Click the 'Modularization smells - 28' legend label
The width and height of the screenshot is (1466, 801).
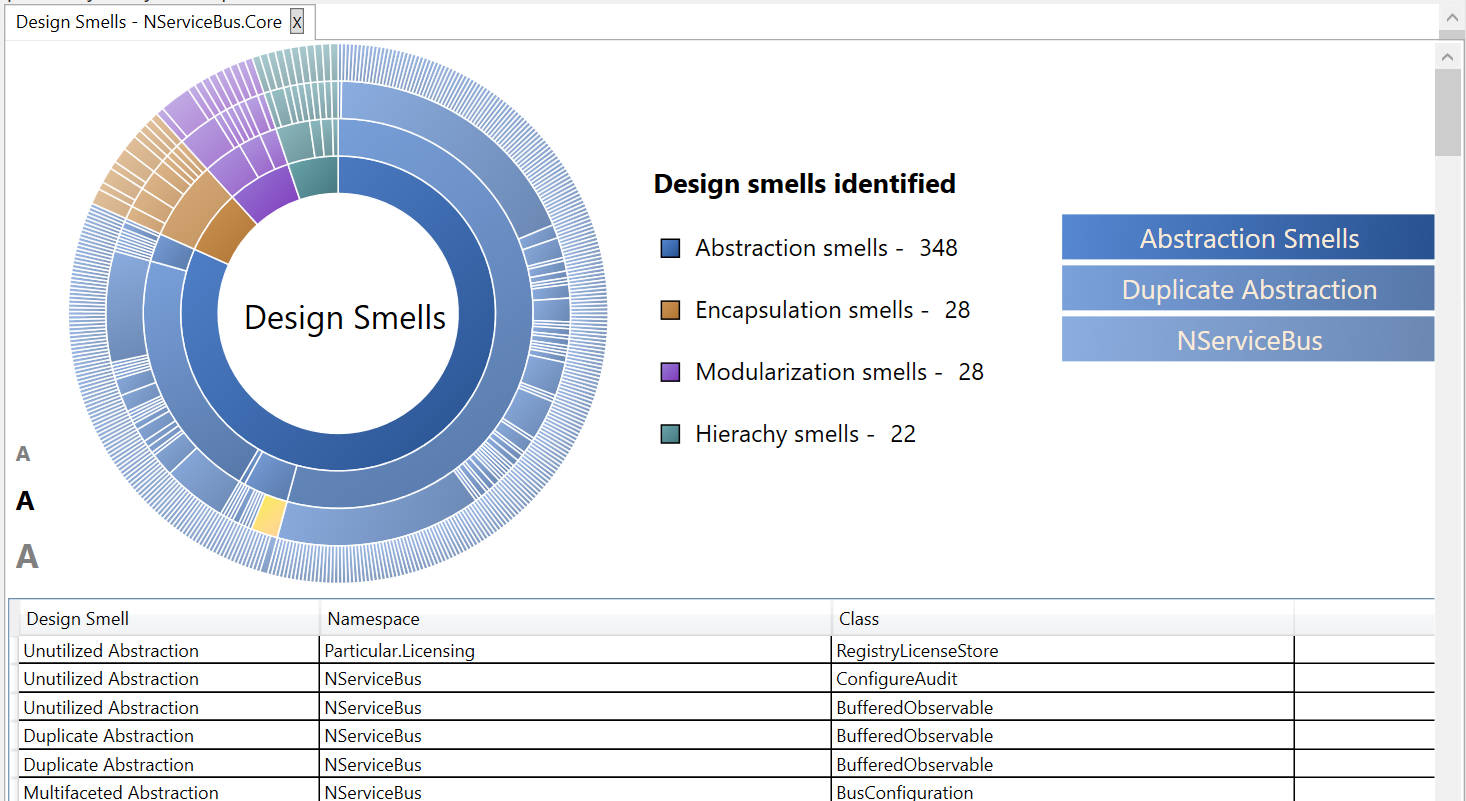click(840, 372)
